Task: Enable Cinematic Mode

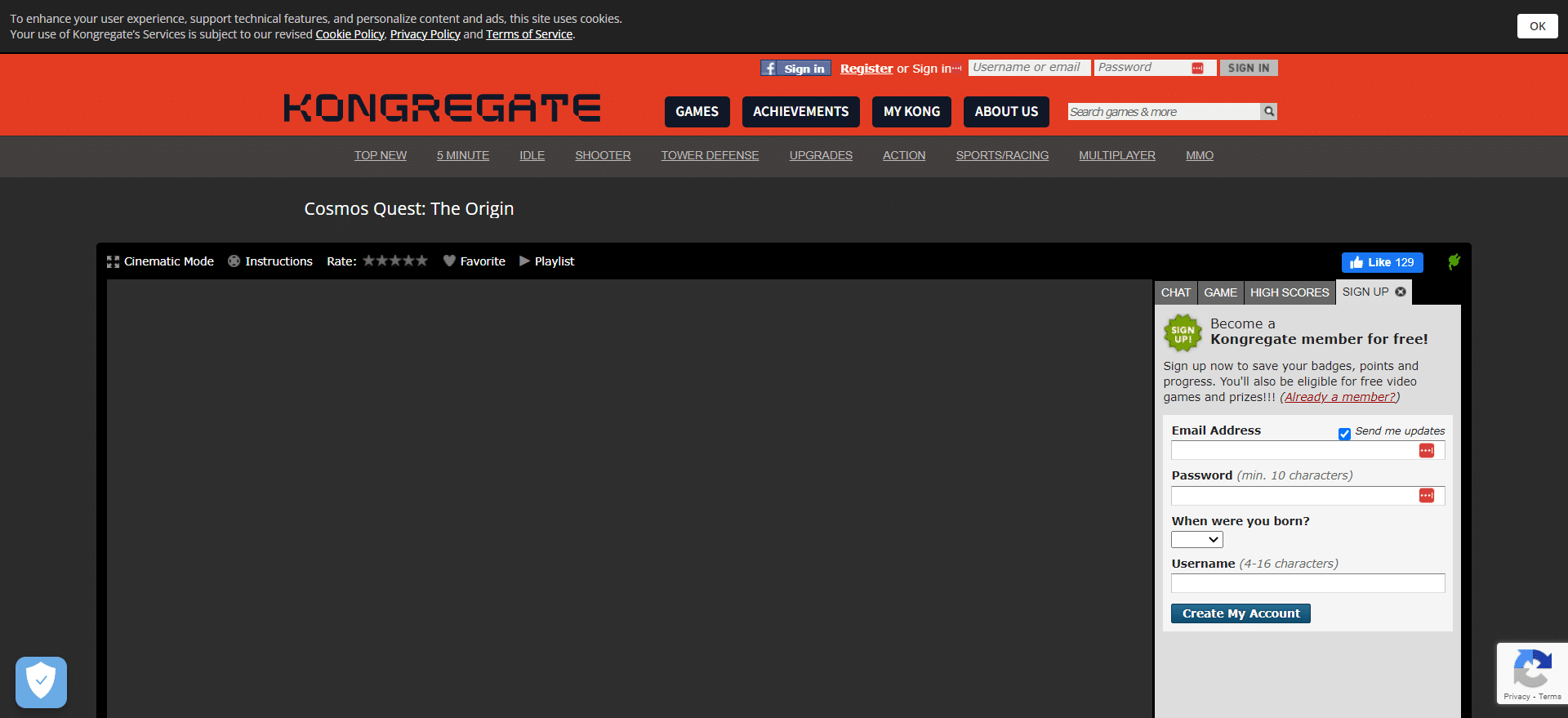Action: click(x=160, y=261)
